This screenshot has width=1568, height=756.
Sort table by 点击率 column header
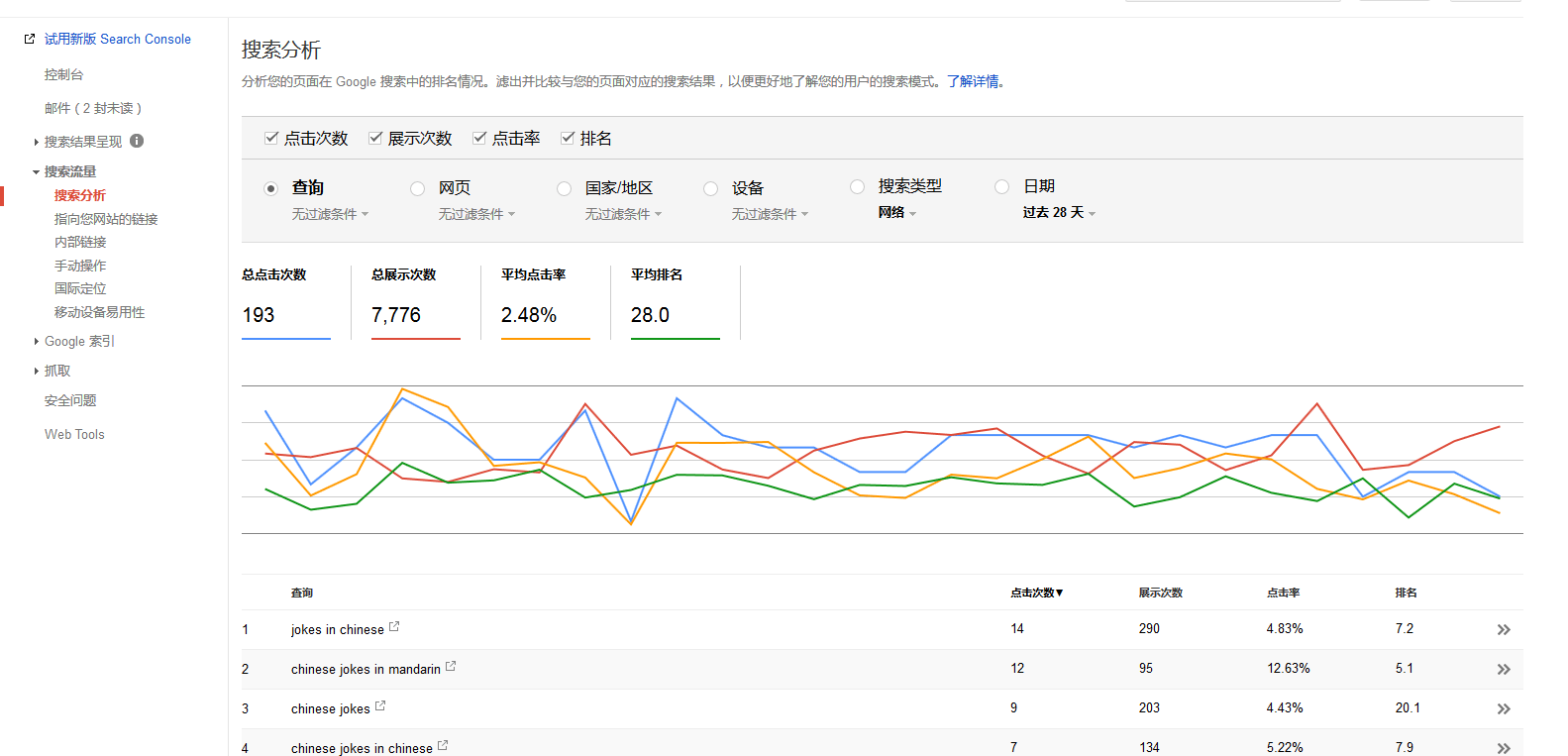(1283, 593)
